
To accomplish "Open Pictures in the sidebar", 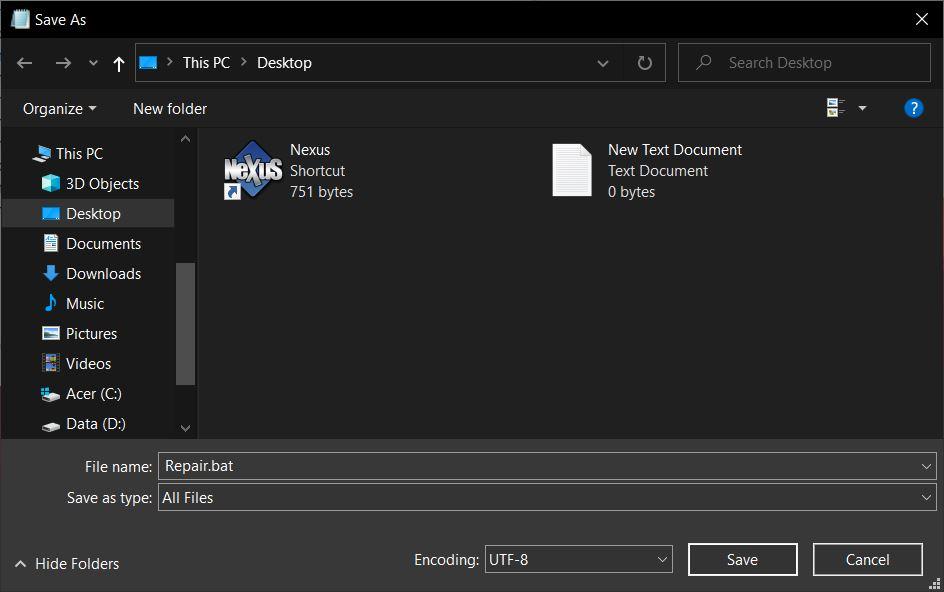I will pyautogui.click(x=92, y=334).
